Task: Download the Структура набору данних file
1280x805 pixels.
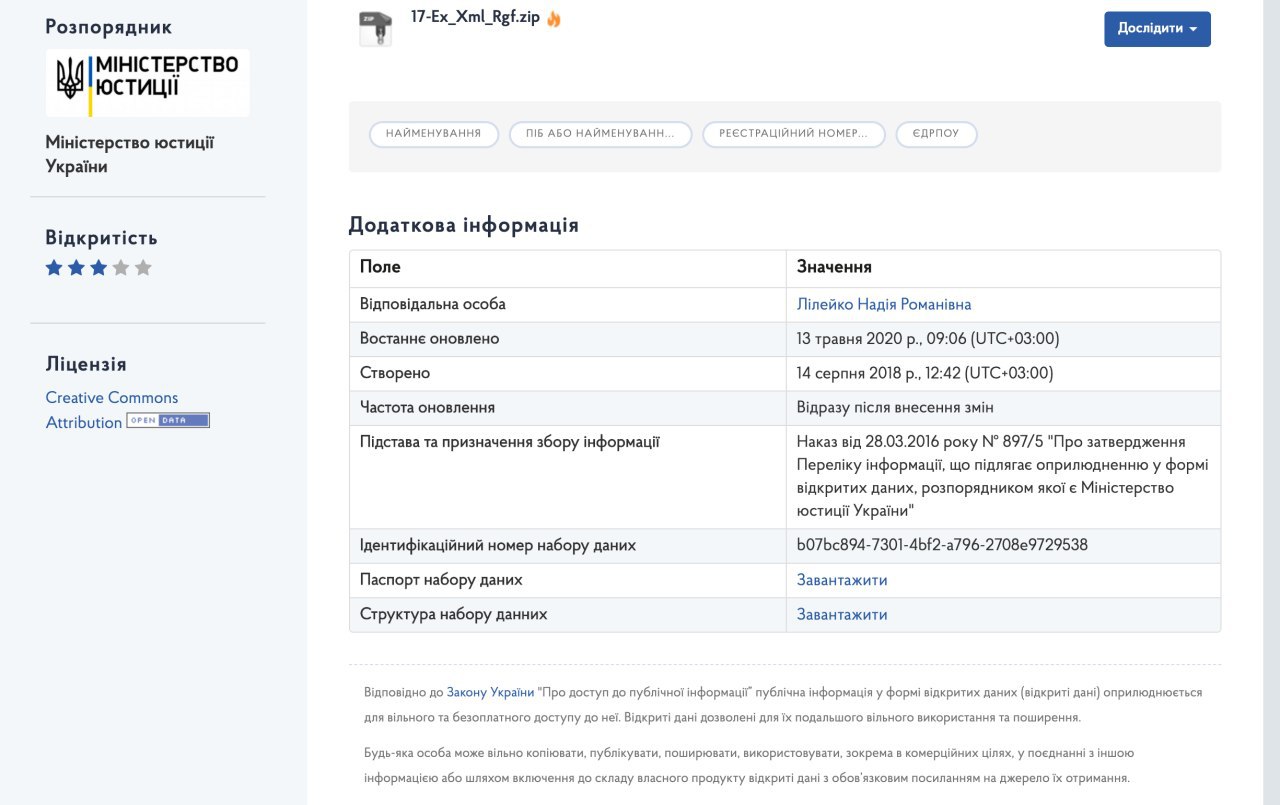Action: [842, 614]
